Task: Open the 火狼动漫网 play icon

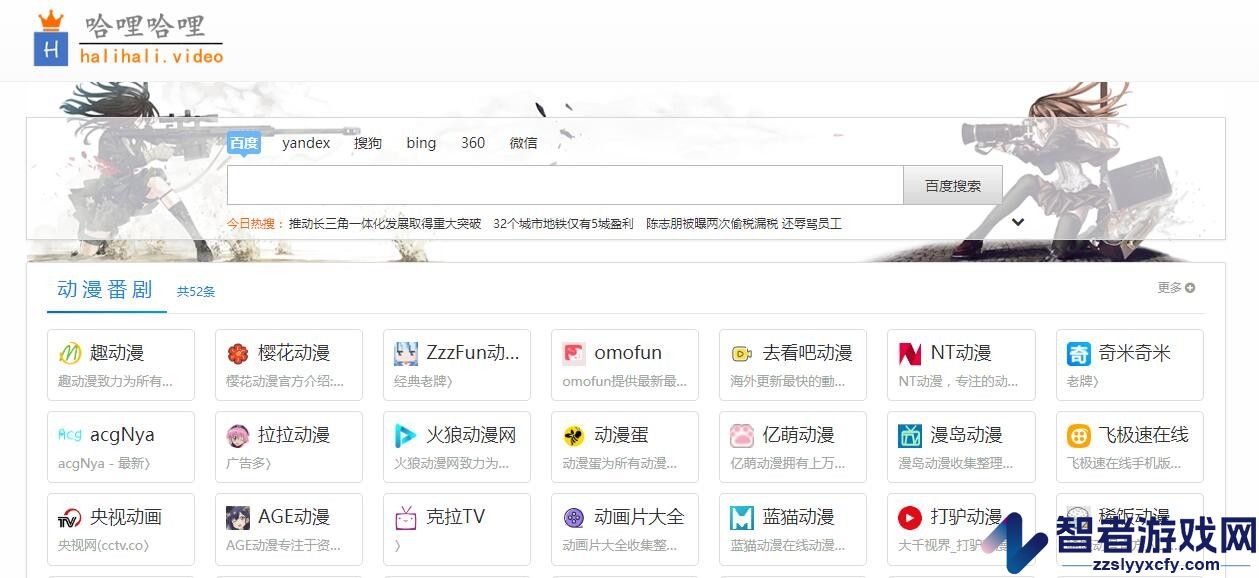Action: tap(406, 435)
